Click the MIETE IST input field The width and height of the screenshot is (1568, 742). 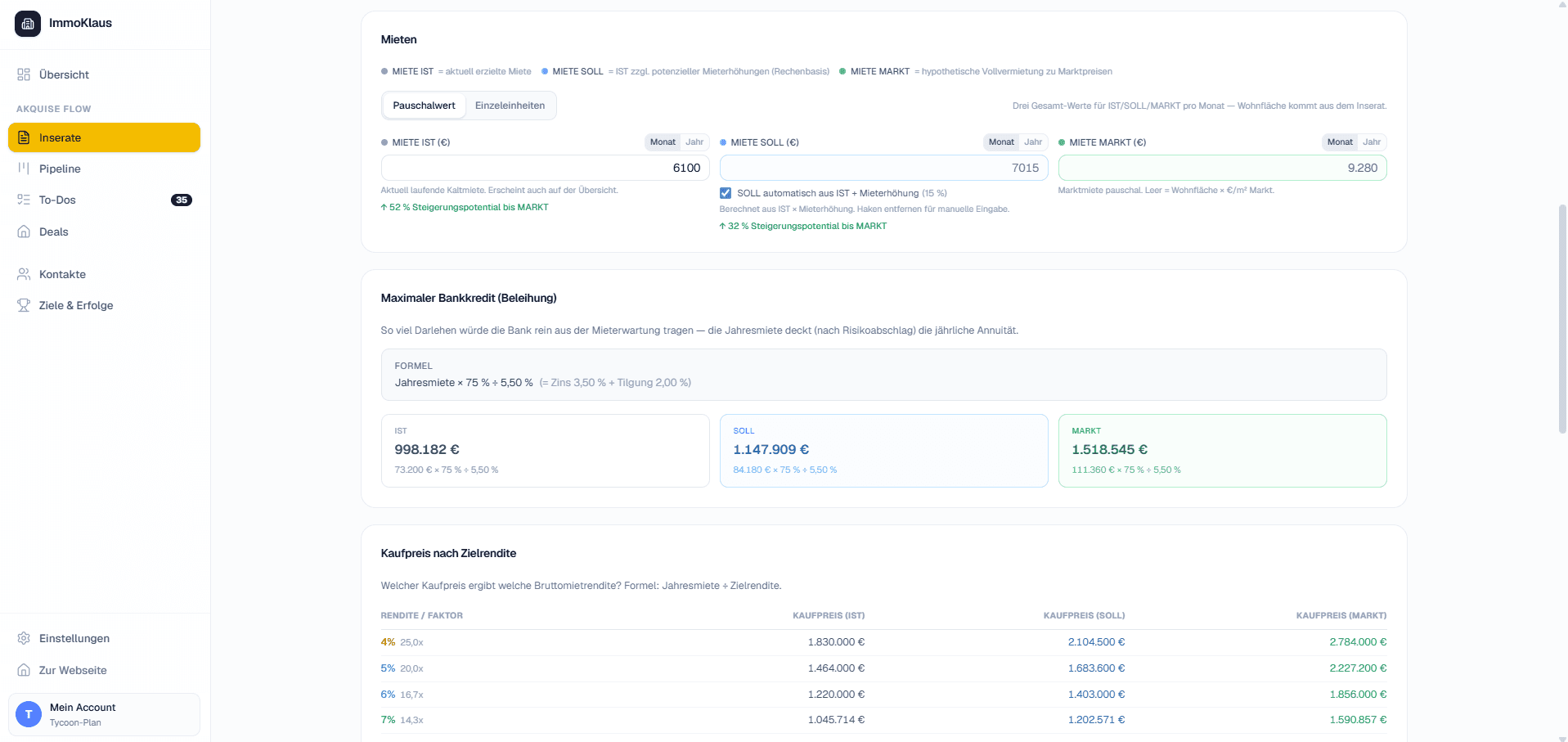(545, 168)
